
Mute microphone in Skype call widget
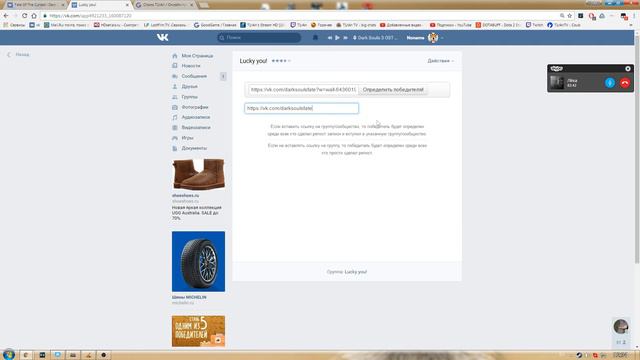610,82
